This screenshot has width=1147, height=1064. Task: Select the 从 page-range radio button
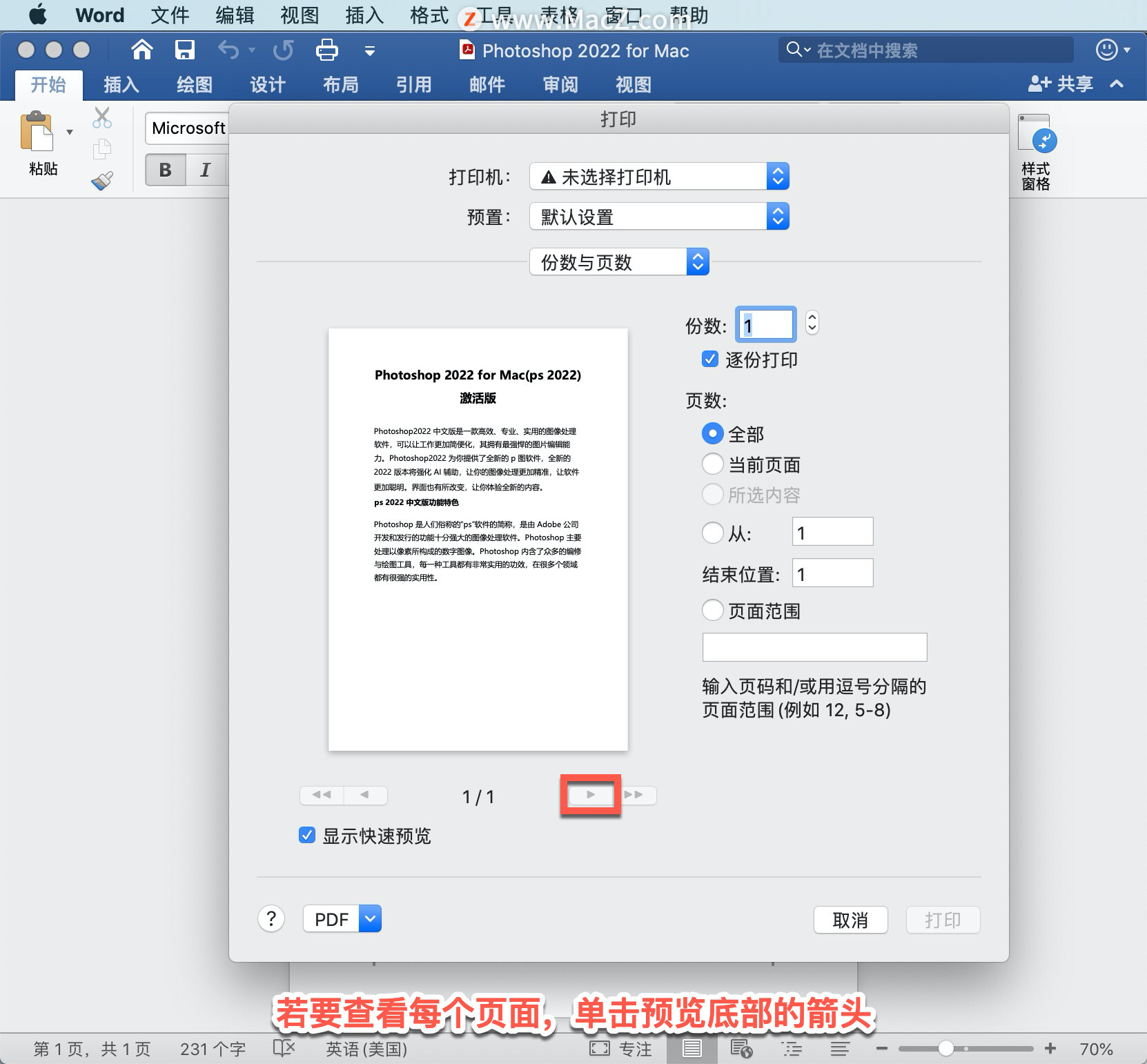pyautogui.click(x=713, y=532)
